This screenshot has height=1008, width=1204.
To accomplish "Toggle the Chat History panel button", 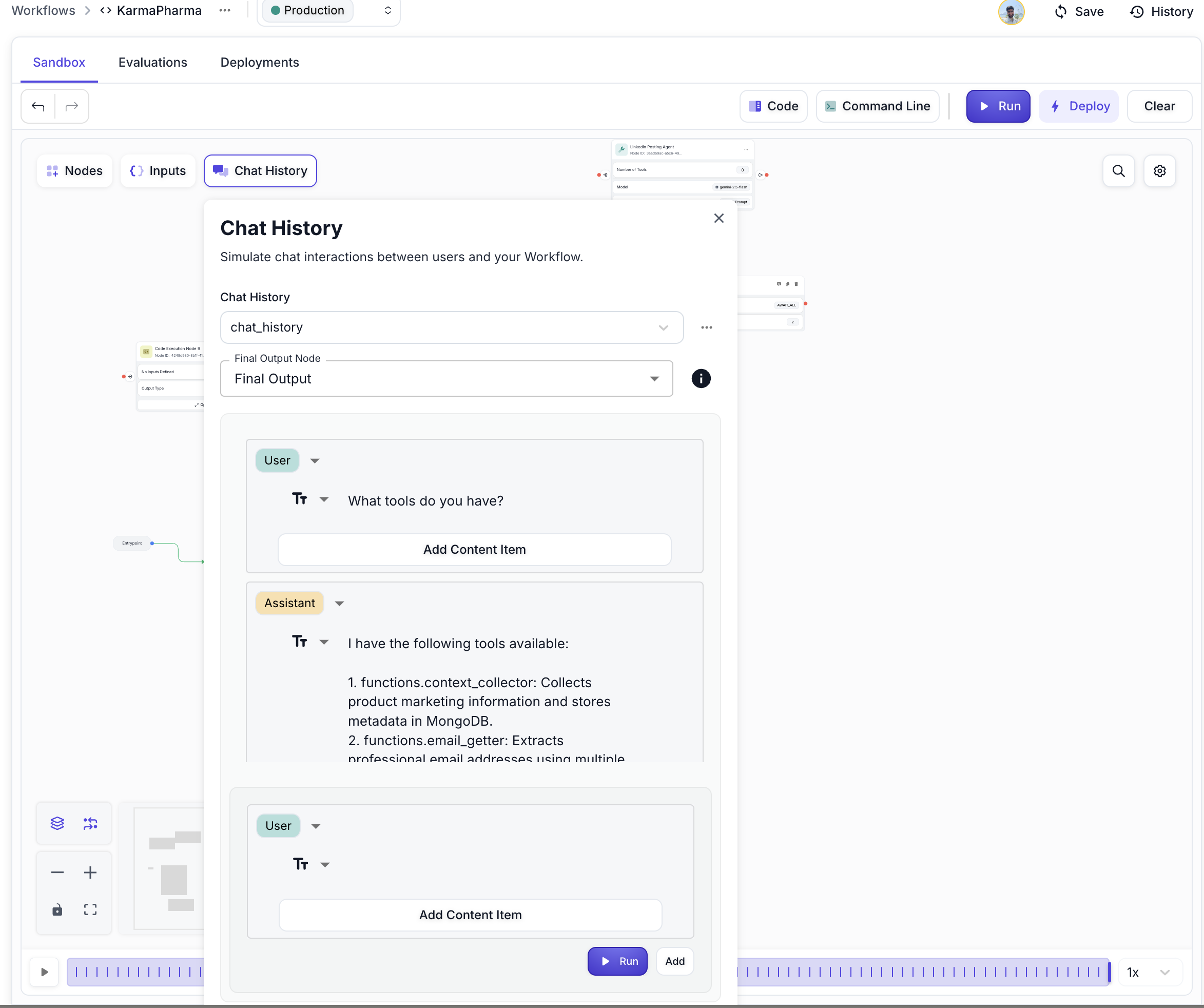I will tap(260, 171).
